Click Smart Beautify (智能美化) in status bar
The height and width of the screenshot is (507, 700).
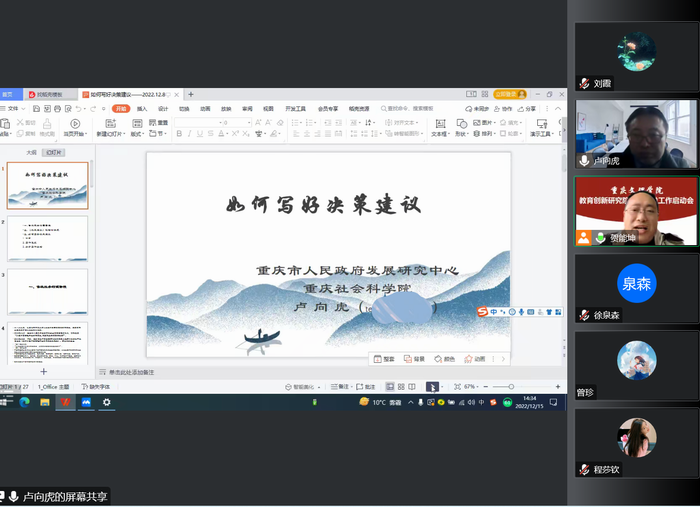pos(303,387)
